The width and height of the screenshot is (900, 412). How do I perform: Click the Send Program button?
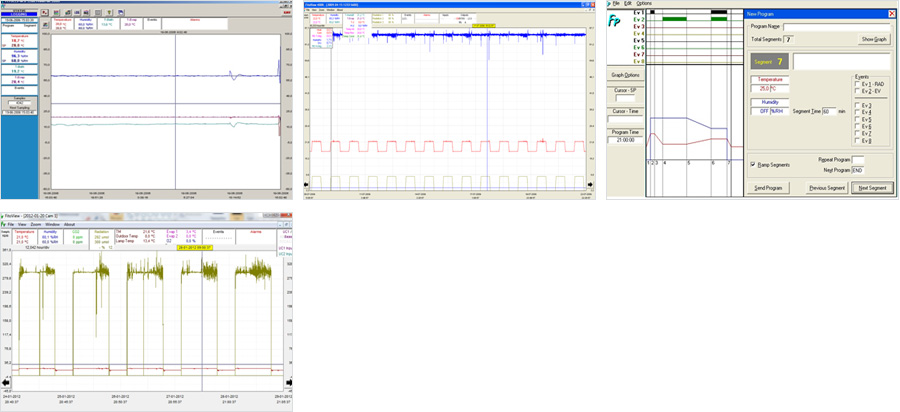point(769,188)
